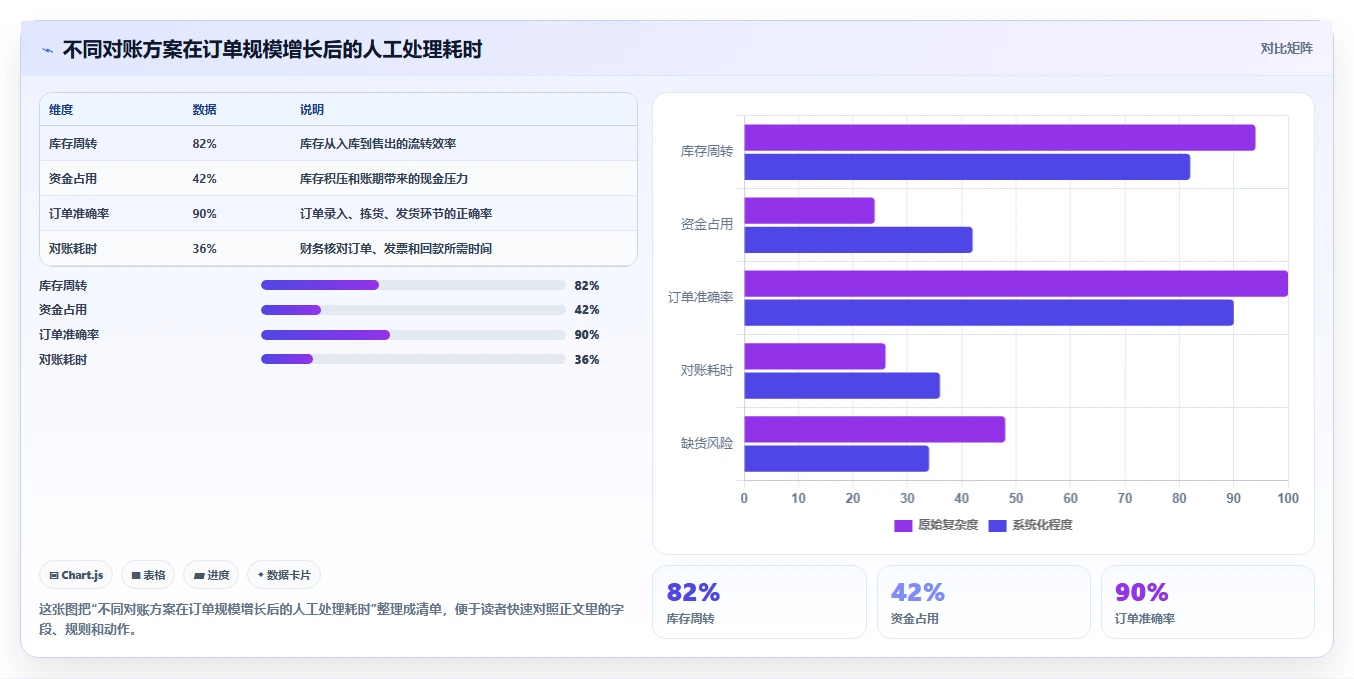1354x679 pixels.
Task: Click the blue 缺货风险 chart bar
Action: (x=837, y=459)
